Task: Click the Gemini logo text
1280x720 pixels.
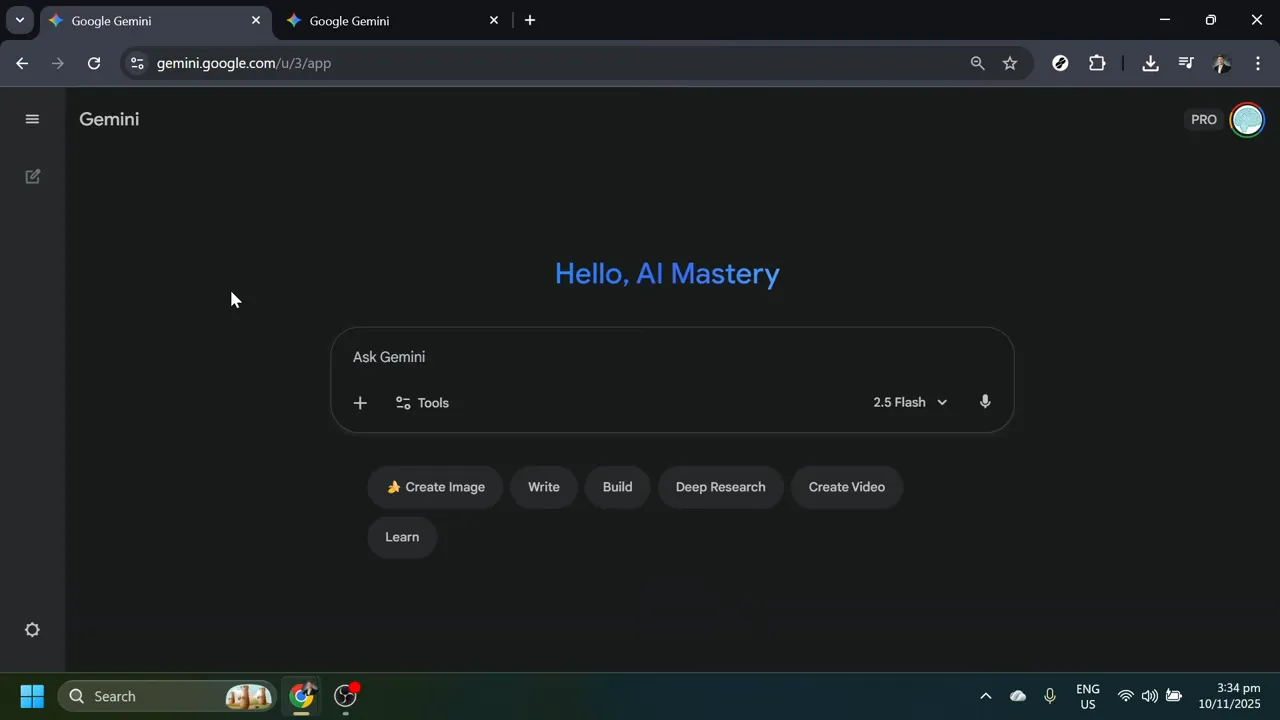Action: point(109,119)
